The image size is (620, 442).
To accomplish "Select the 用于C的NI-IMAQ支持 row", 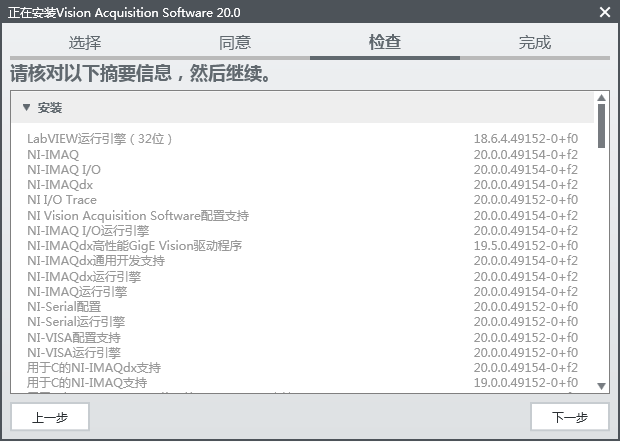I will tap(302, 382).
